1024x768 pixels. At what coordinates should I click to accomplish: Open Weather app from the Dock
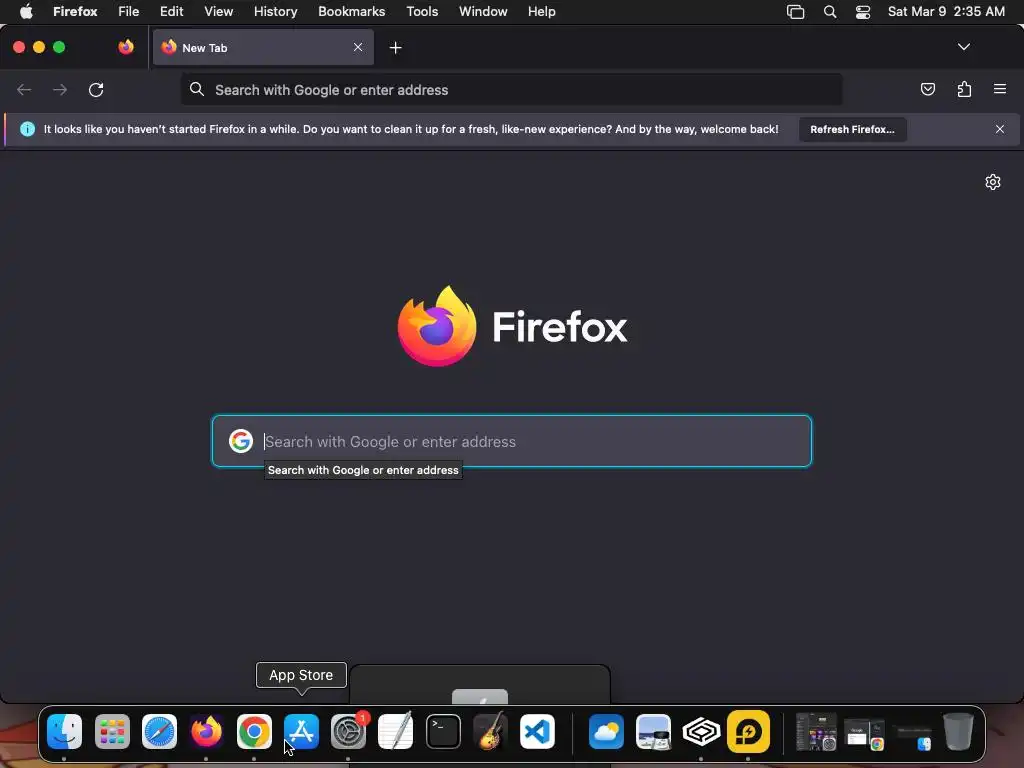[606, 731]
